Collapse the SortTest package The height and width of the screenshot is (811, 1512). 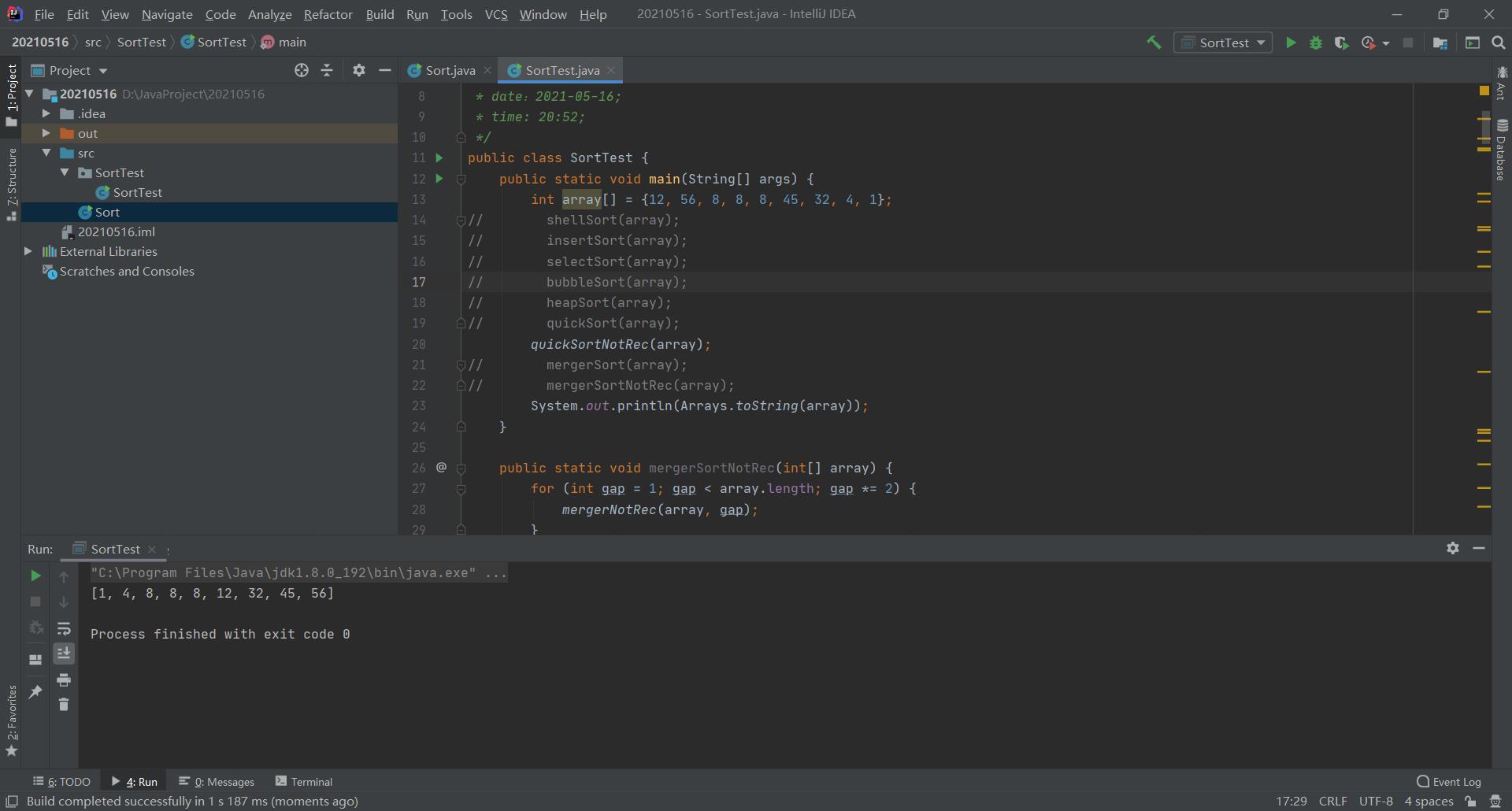(x=65, y=172)
